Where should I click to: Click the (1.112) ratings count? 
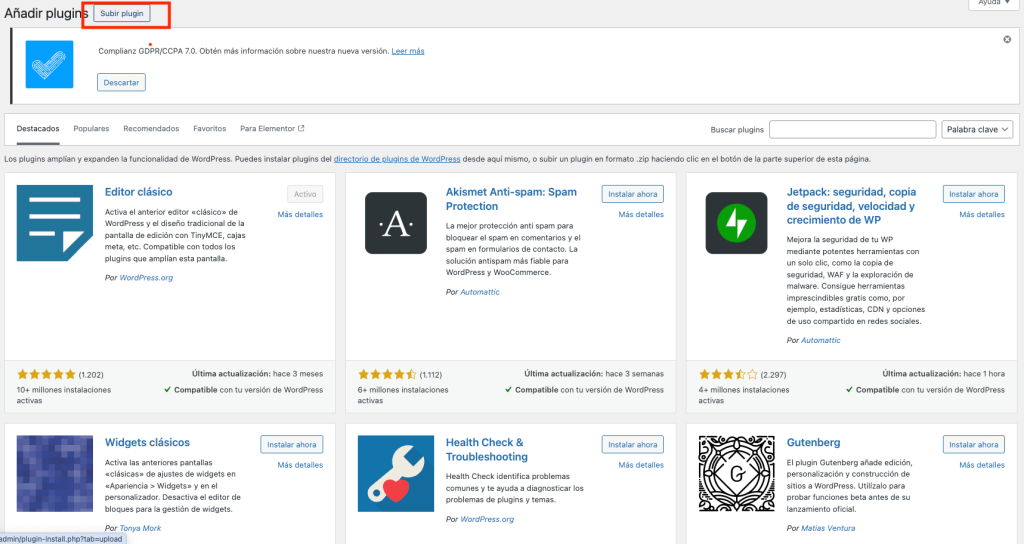tap(430, 375)
